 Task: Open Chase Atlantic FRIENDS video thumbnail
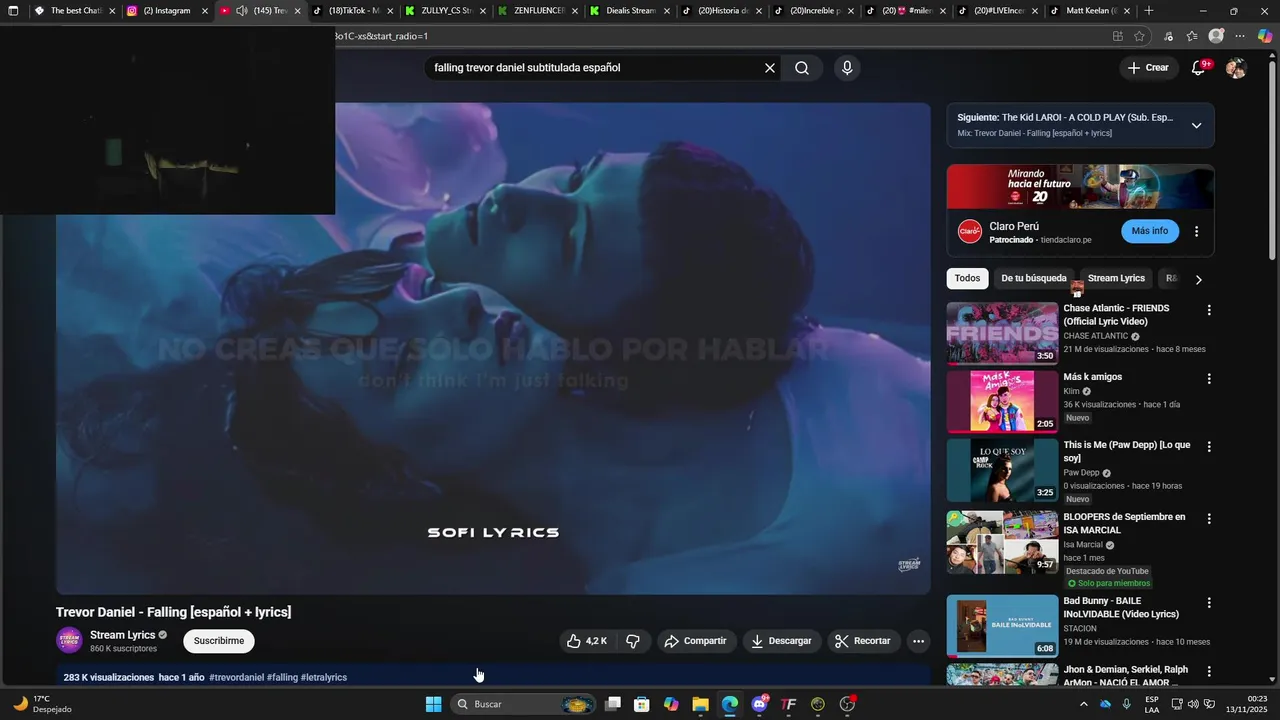pyautogui.click(x=1002, y=333)
